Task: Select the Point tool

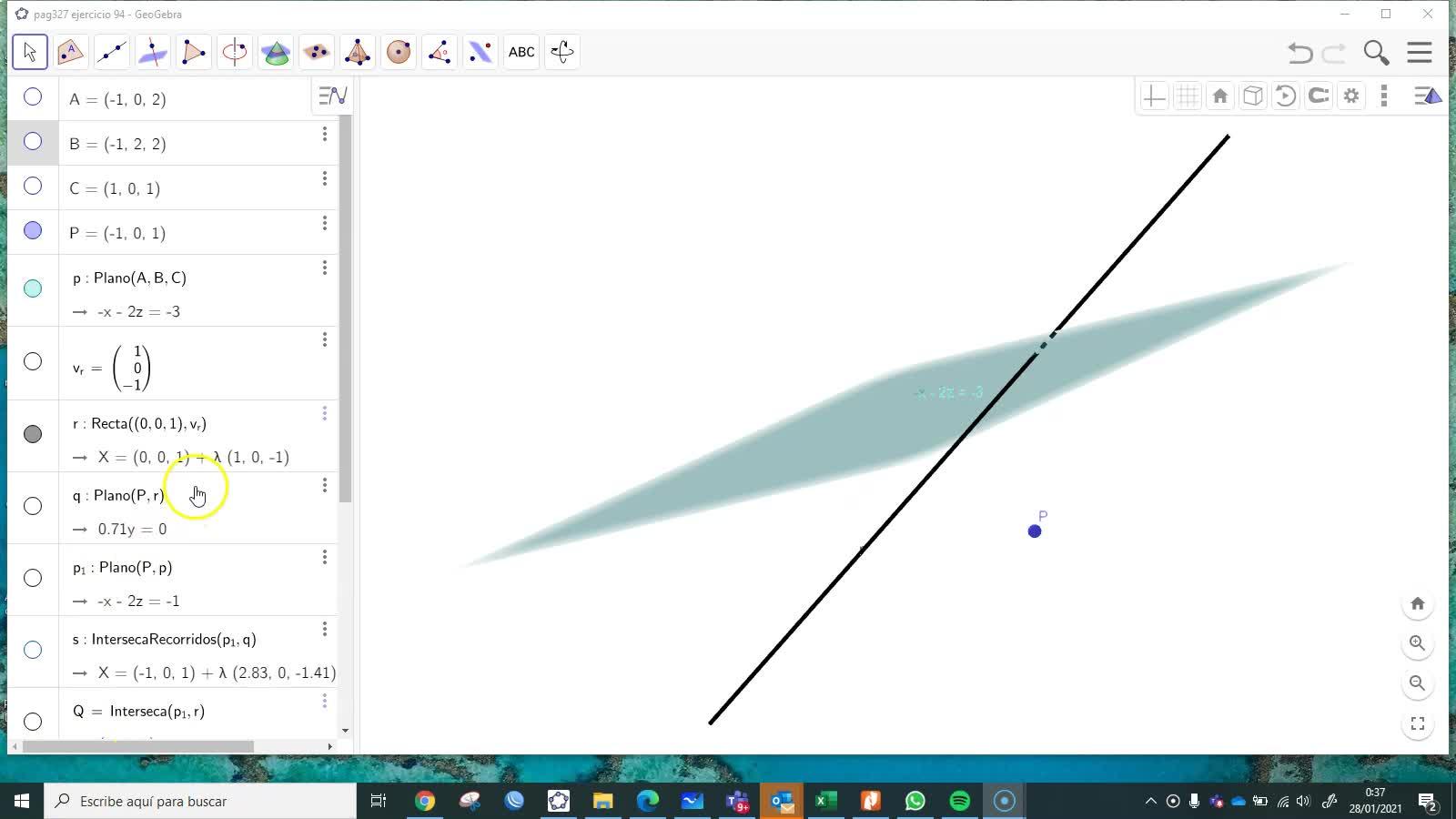Action: 71,52
